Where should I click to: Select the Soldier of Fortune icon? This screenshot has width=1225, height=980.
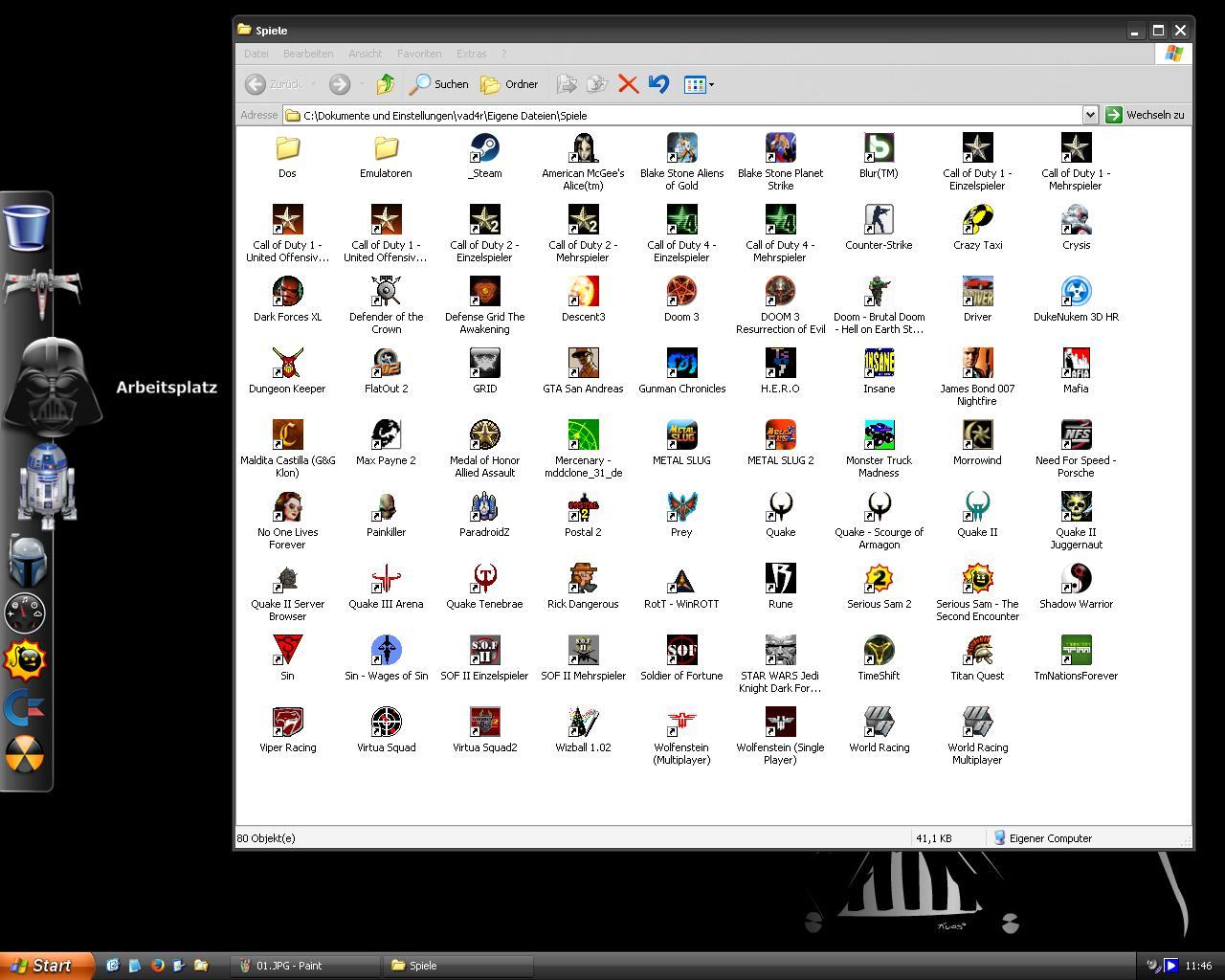coord(681,651)
